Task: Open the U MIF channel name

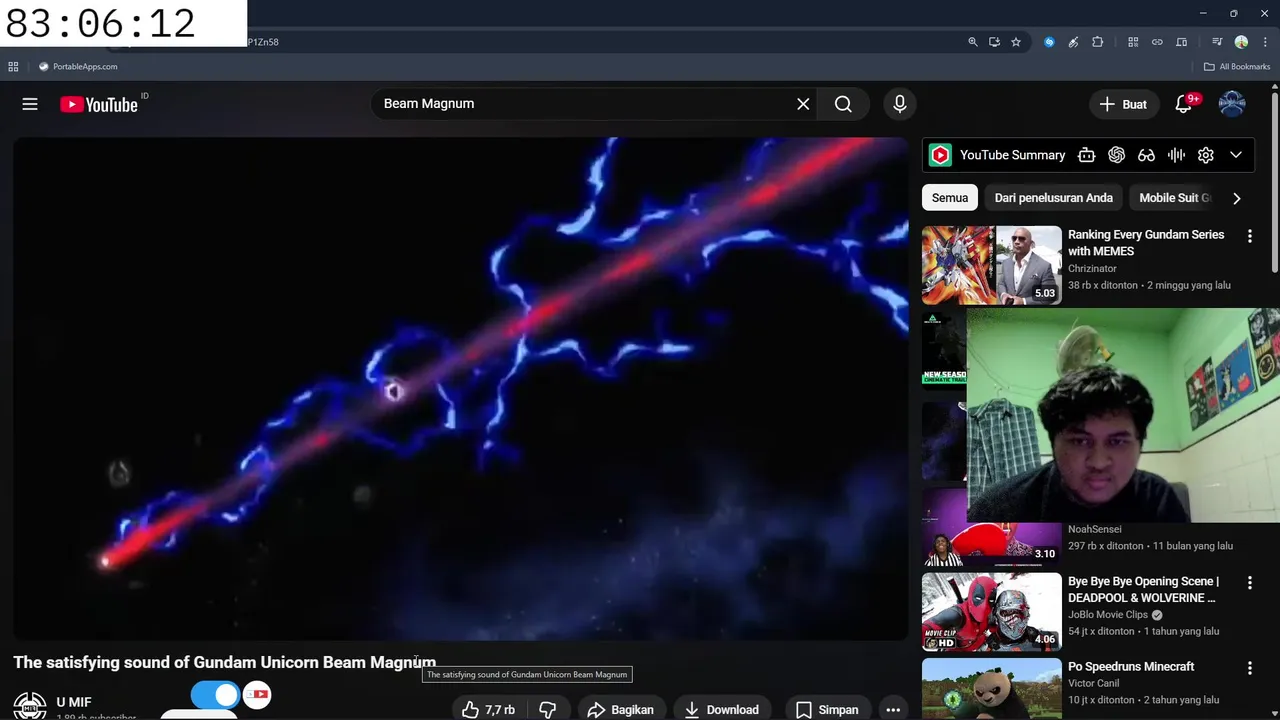Action: pos(74,702)
